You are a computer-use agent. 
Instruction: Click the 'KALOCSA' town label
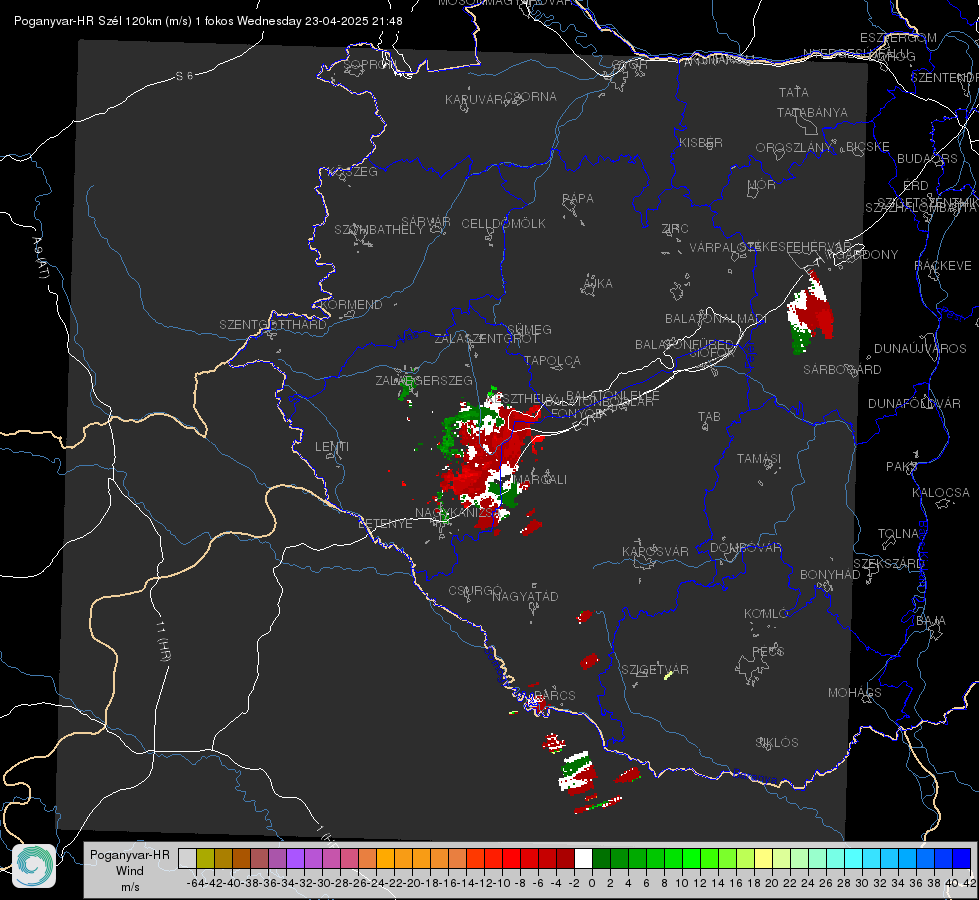(x=940, y=493)
